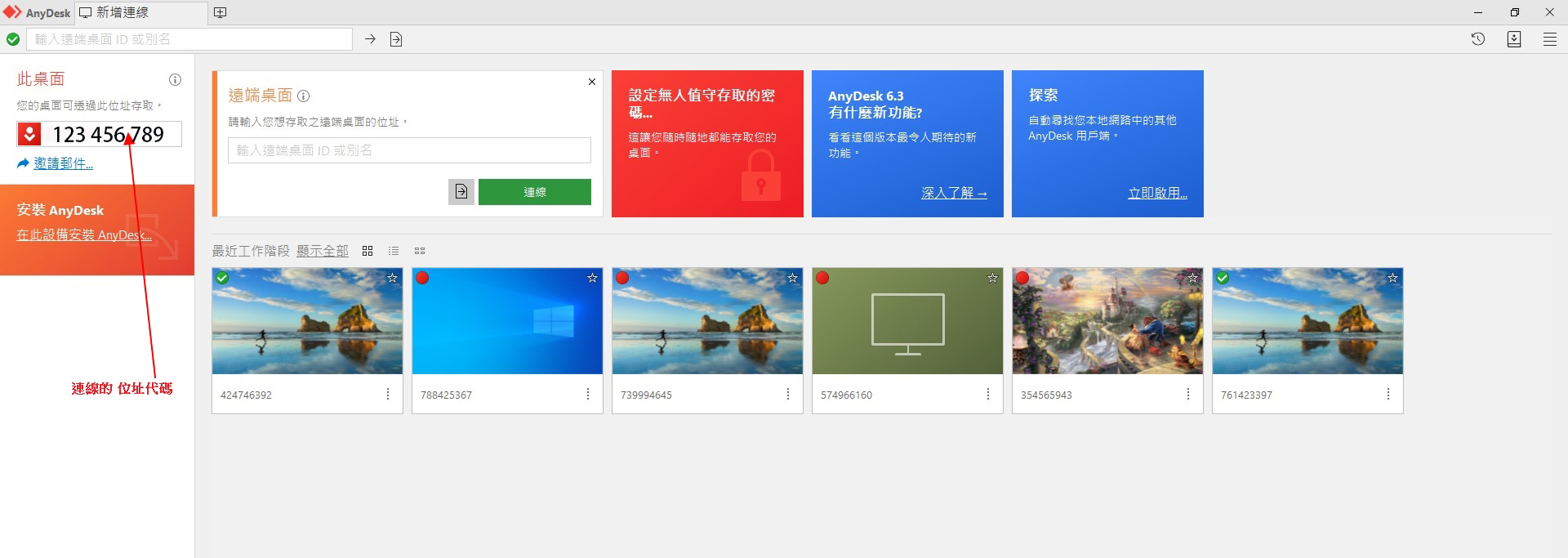The width and height of the screenshot is (1568, 558).
Task: Open thumbnail of session 788425367
Action: tap(507, 321)
